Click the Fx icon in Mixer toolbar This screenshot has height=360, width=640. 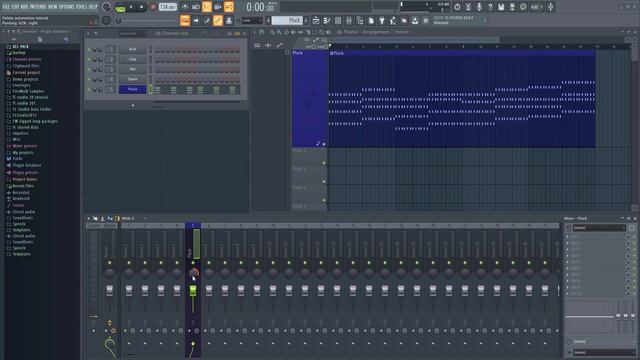click(110, 218)
